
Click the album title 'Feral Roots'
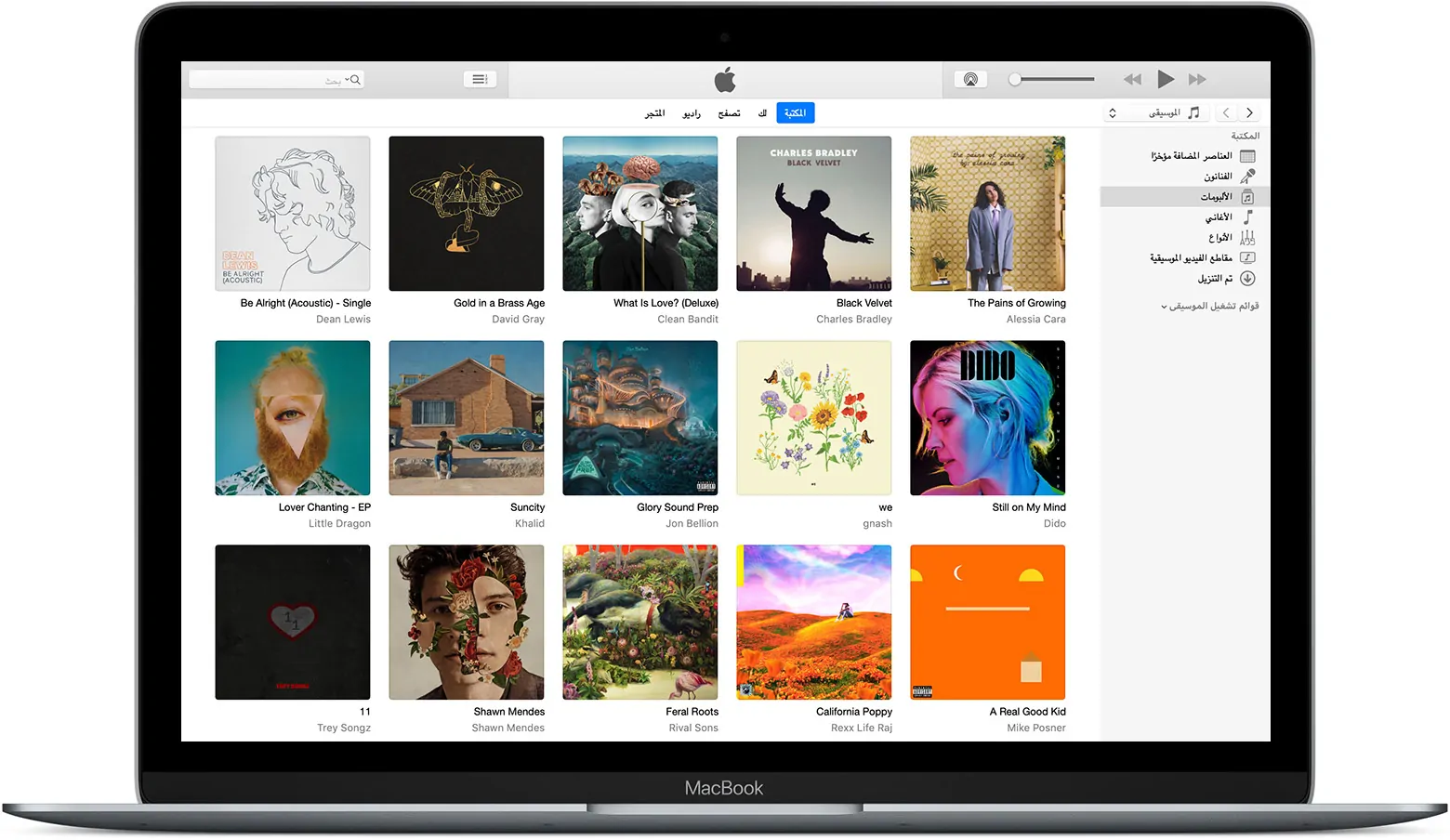pos(692,712)
